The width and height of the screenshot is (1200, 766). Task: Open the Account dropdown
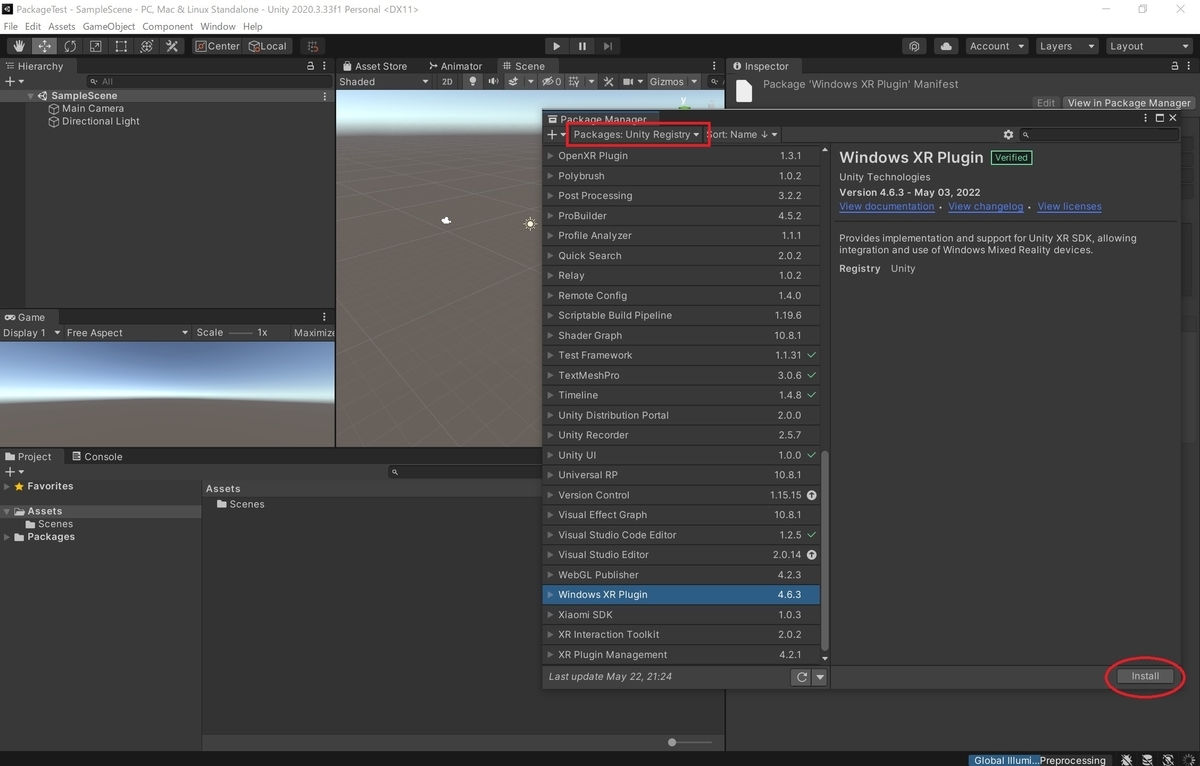[996, 46]
